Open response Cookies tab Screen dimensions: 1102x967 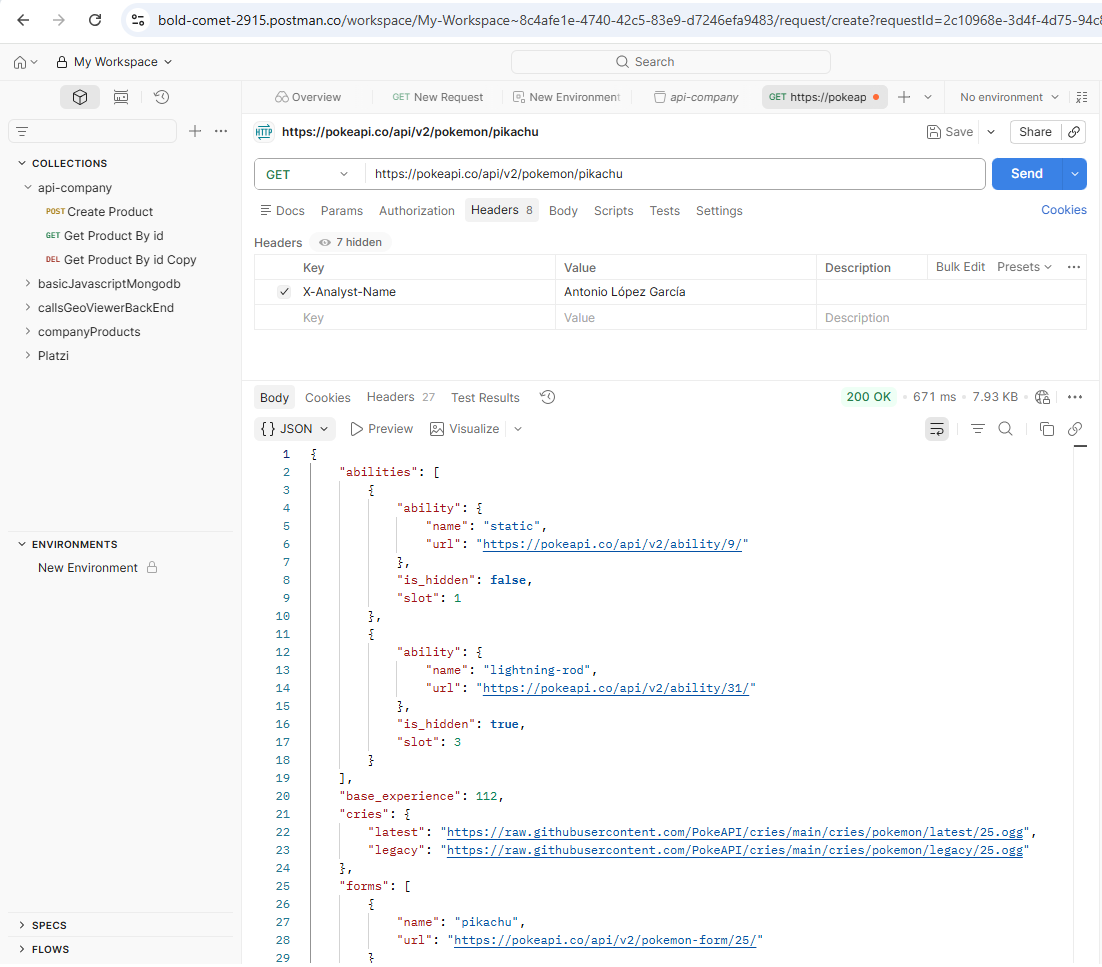[x=328, y=398]
